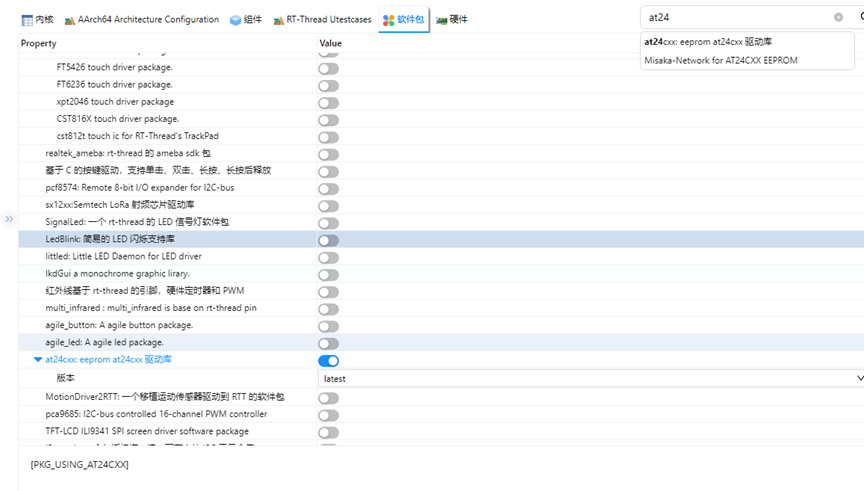
Task: Enable littled LED Daemon package
Action: pyautogui.click(x=328, y=258)
